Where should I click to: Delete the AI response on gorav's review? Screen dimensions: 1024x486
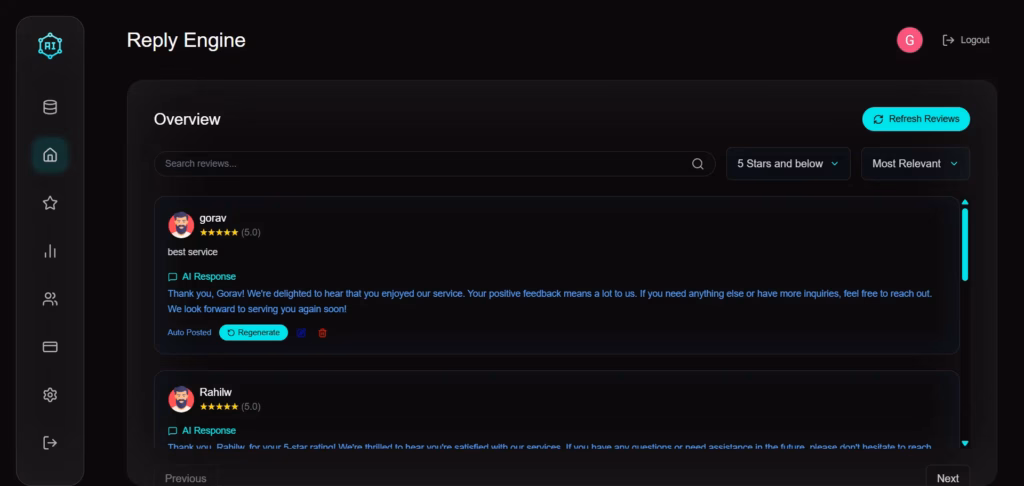[322, 333]
